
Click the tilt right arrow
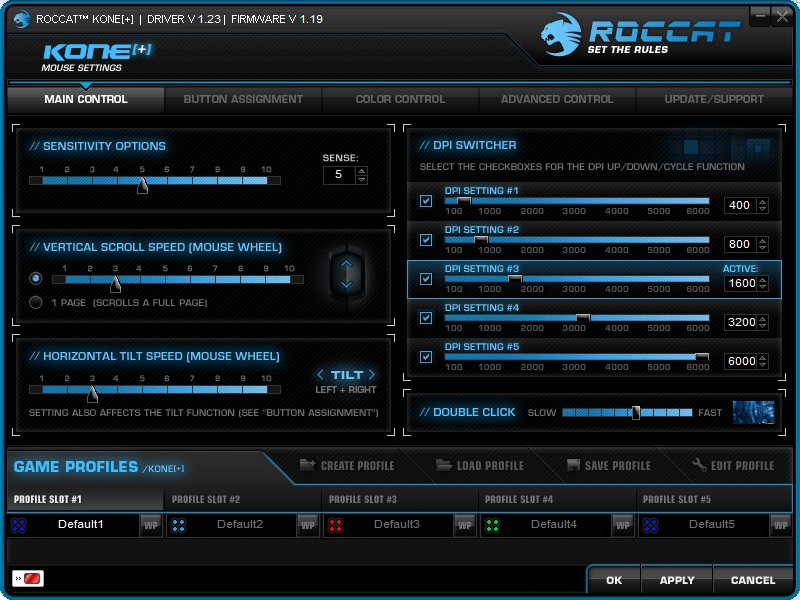click(372, 375)
